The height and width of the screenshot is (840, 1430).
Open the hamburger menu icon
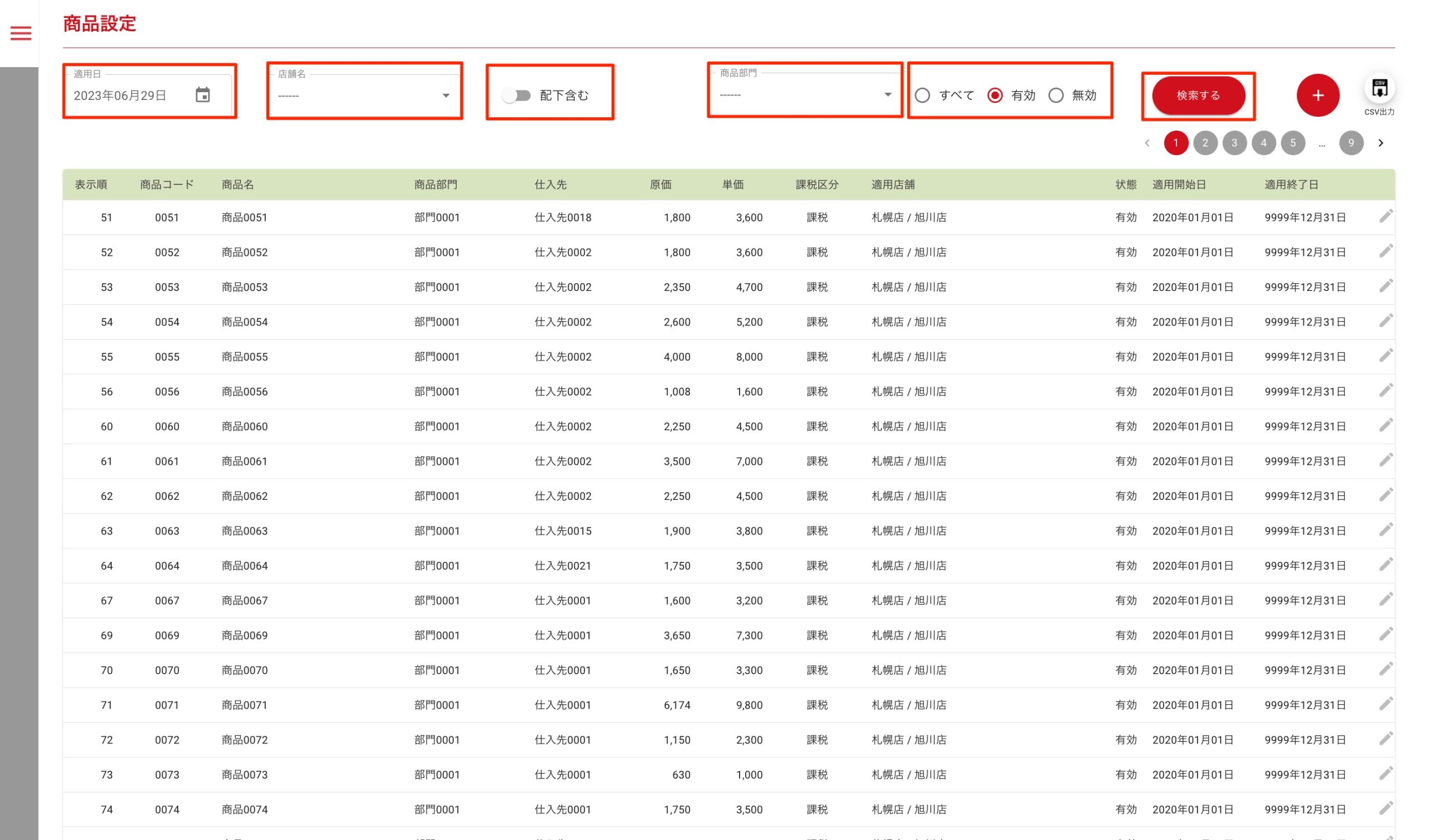coord(21,33)
